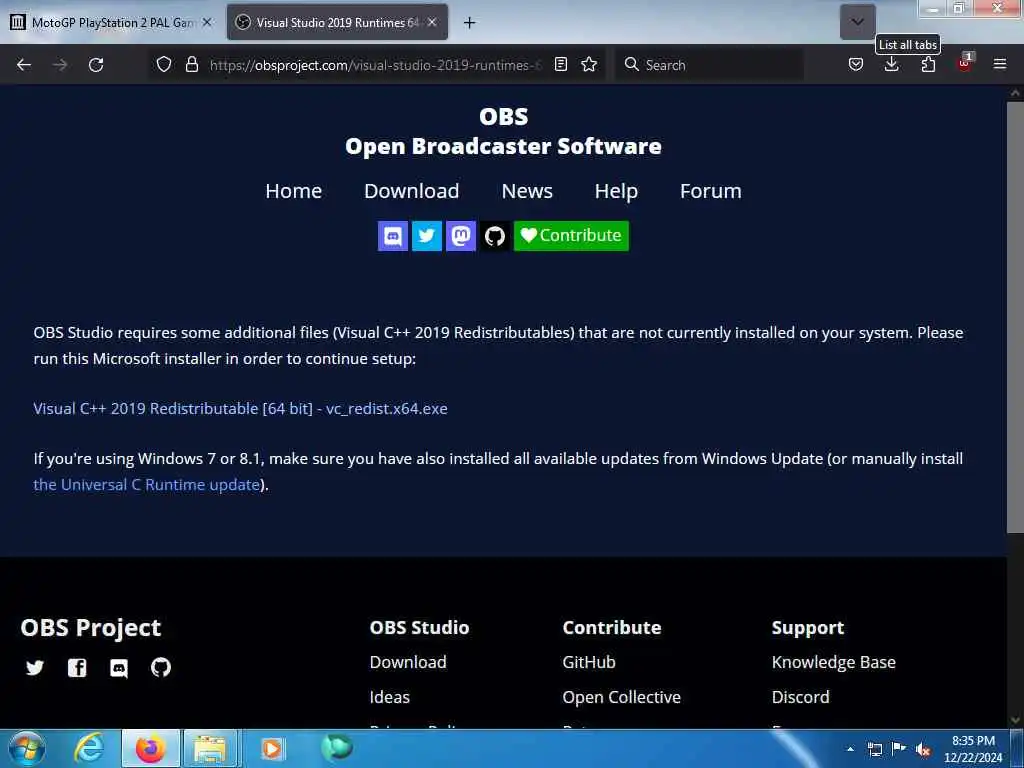Image resolution: width=1024 pixels, height=768 pixels.
Task: Go back to the previous page
Action: pyautogui.click(x=24, y=65)
